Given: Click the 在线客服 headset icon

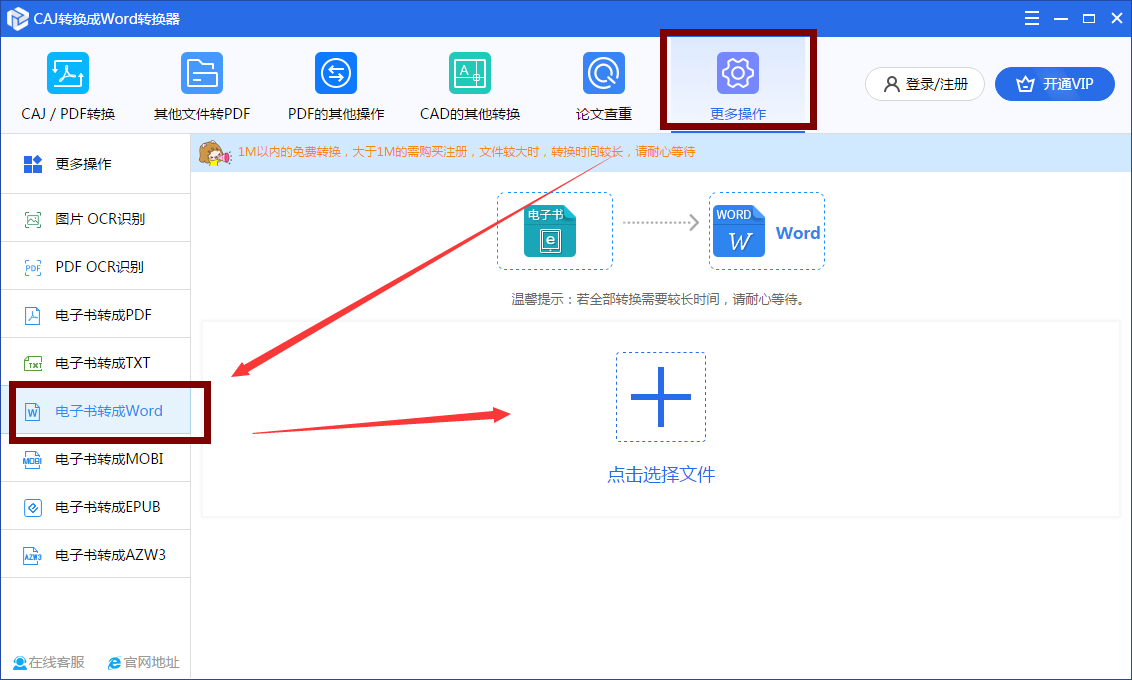Looking at the screenshot, I should [x=19, y=663].
